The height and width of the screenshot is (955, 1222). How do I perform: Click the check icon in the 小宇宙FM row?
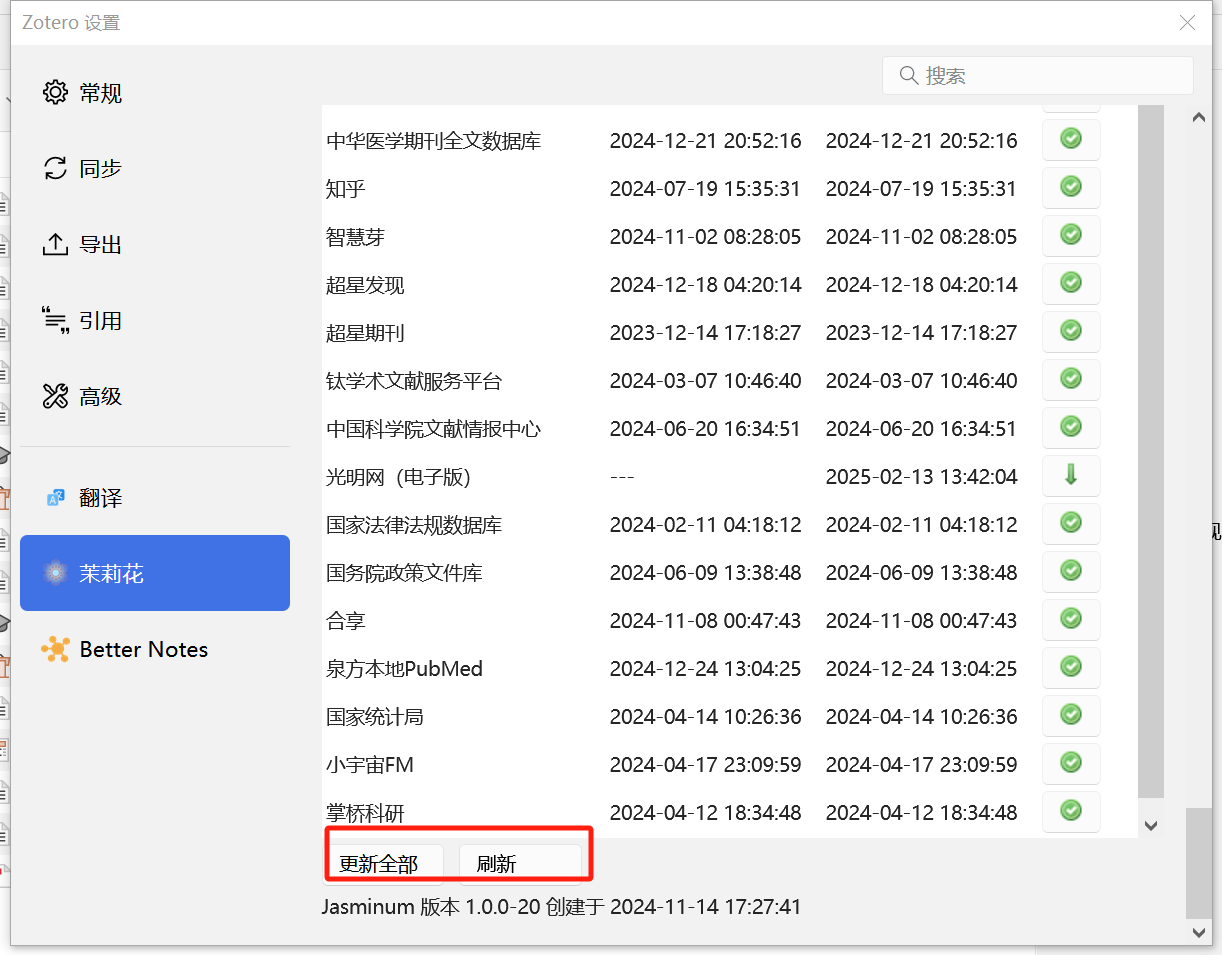(1071, 764)
